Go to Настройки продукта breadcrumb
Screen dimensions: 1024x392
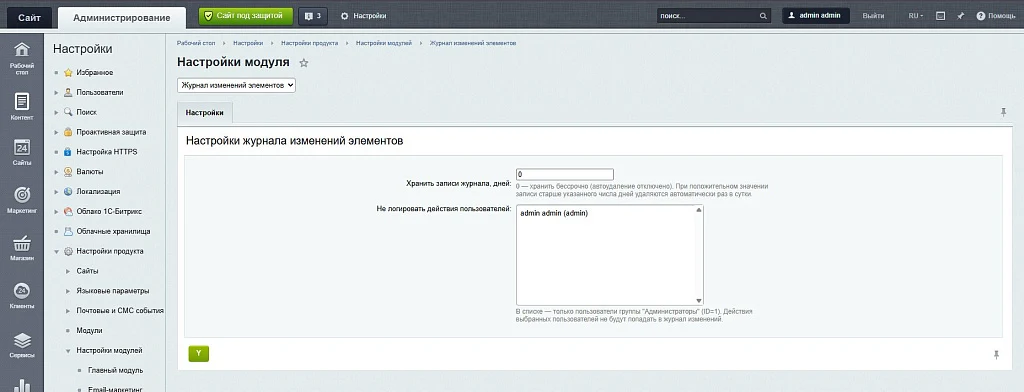310,43
